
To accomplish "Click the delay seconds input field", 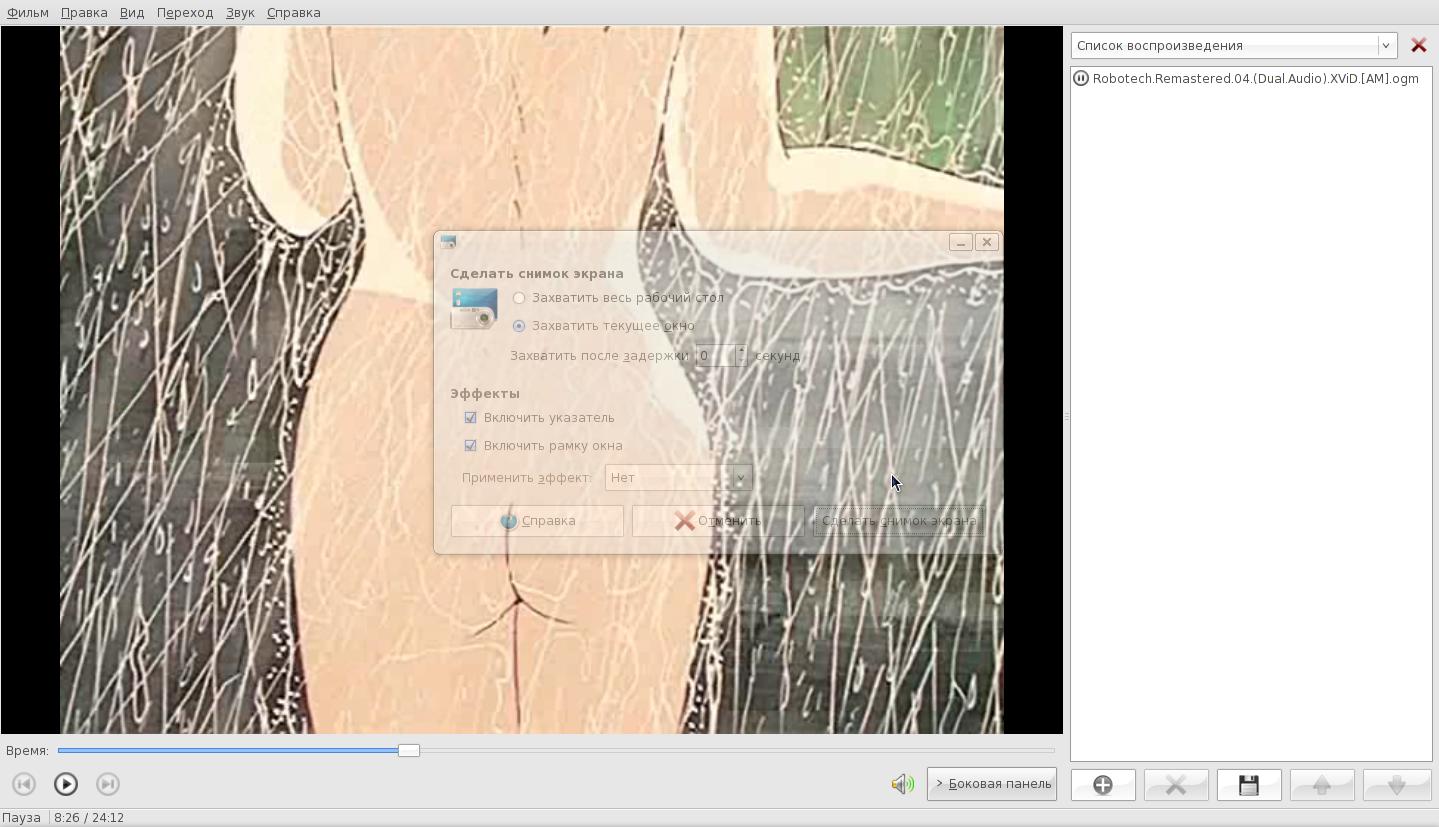I will [x=715, y=356].
